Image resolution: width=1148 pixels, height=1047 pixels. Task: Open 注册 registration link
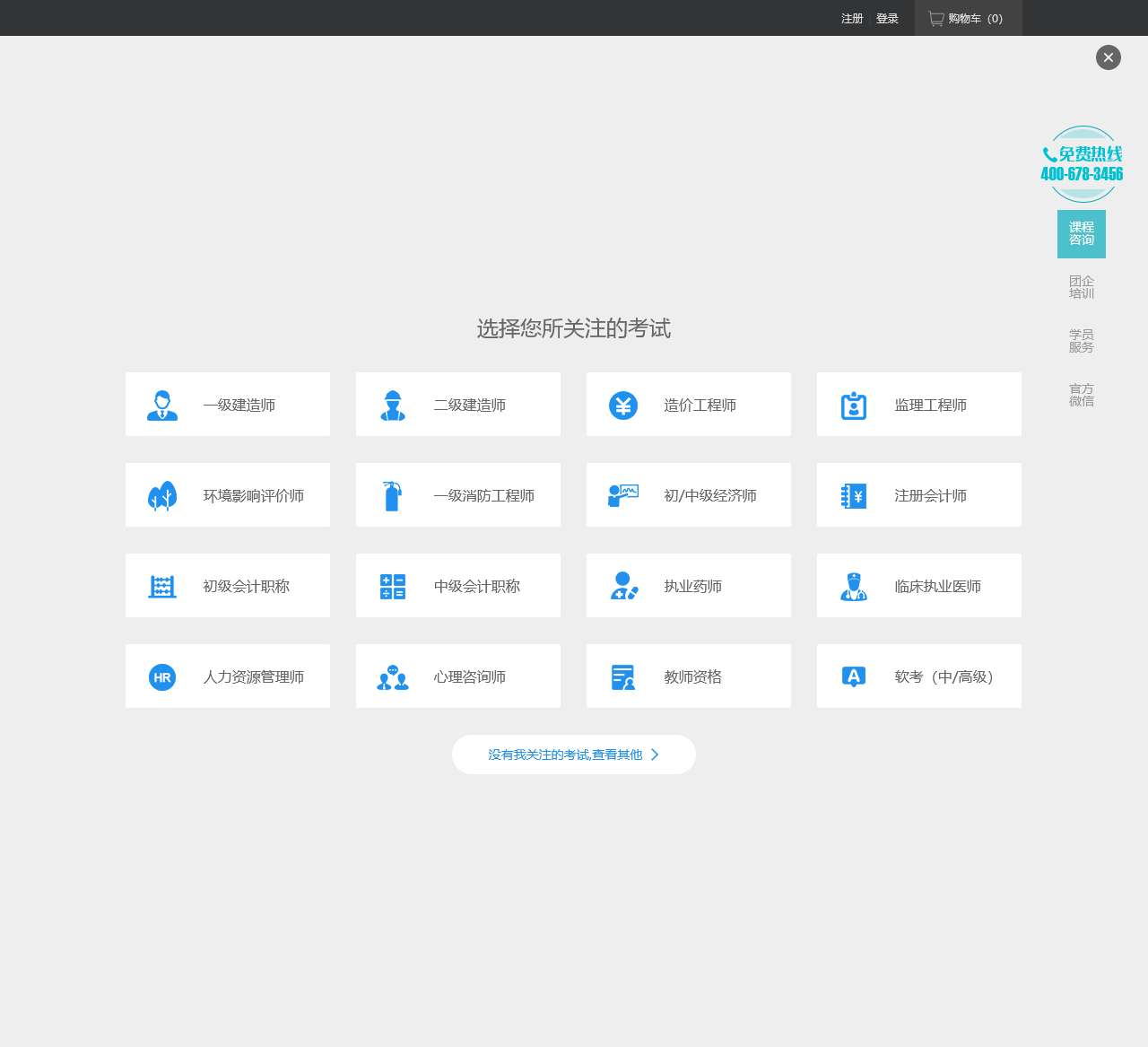[x=852, y=19]
